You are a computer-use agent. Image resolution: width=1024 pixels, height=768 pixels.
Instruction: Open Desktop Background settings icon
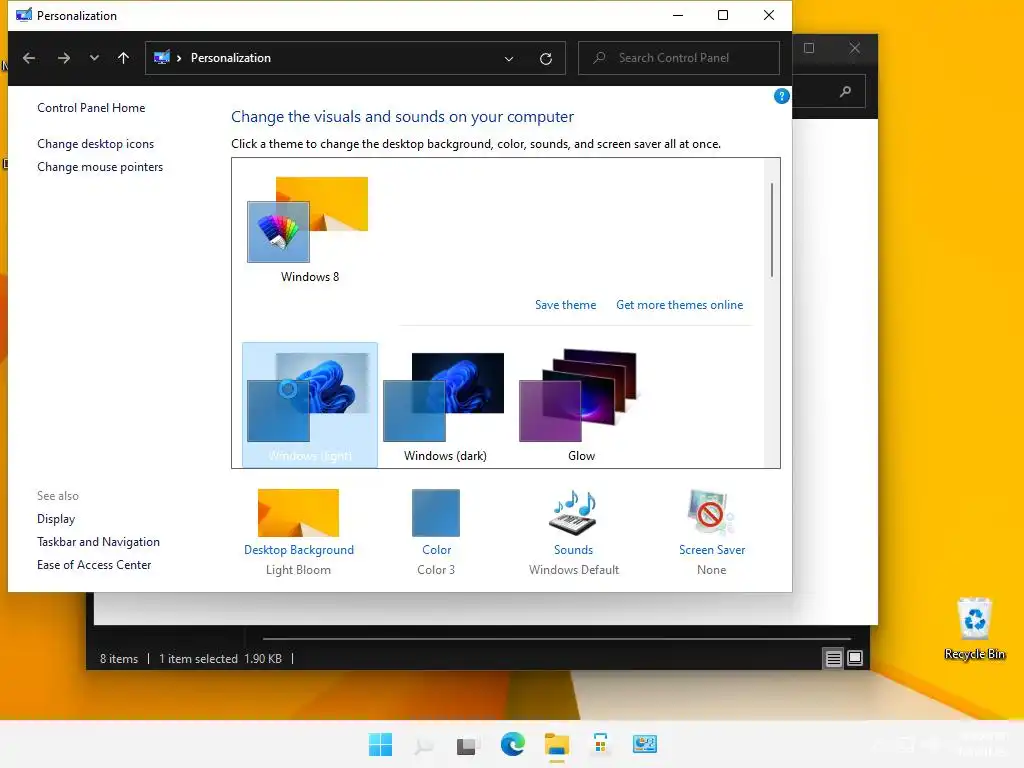click(298, 513)
